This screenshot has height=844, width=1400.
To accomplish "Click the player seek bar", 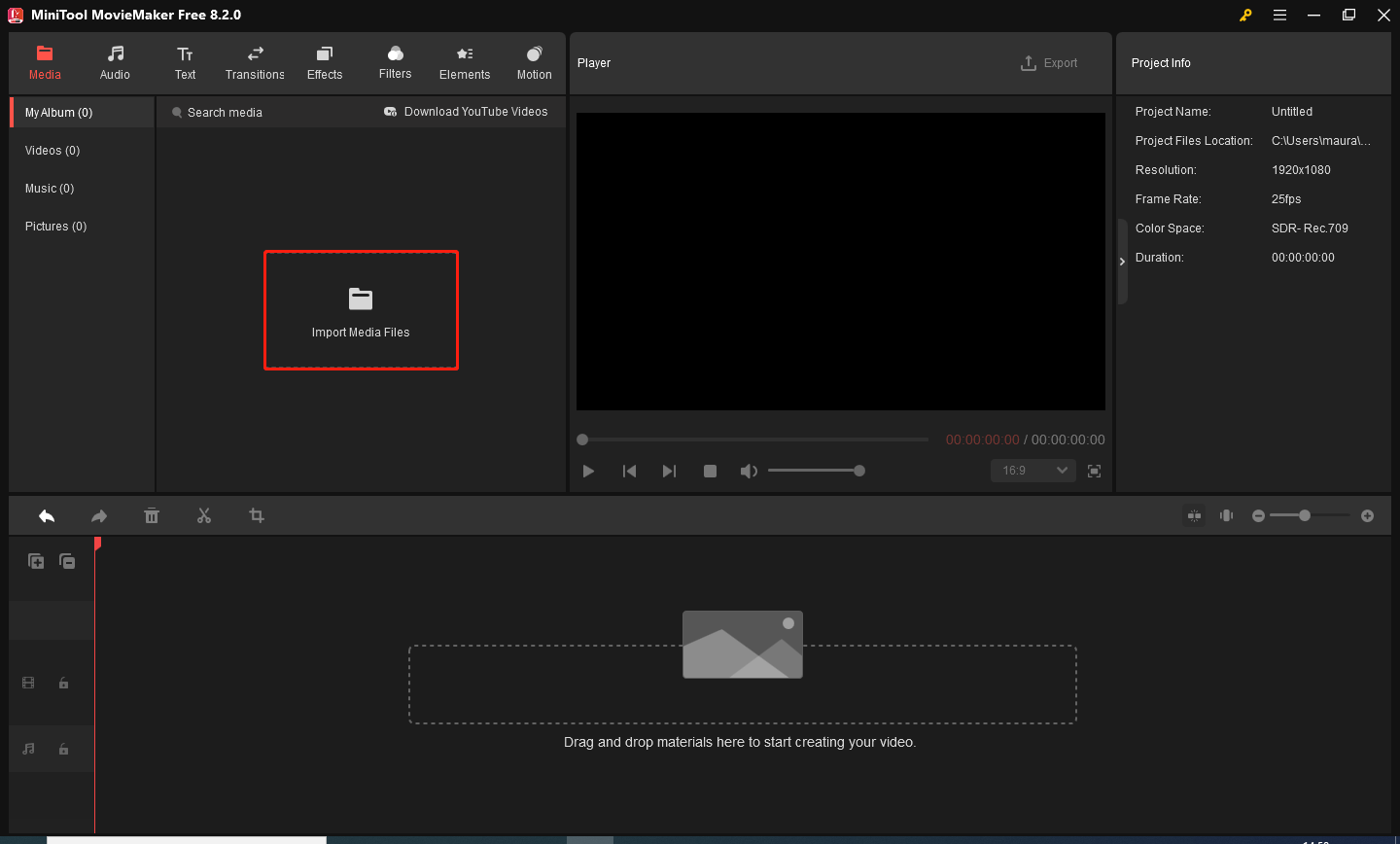I will pos(753,440).
